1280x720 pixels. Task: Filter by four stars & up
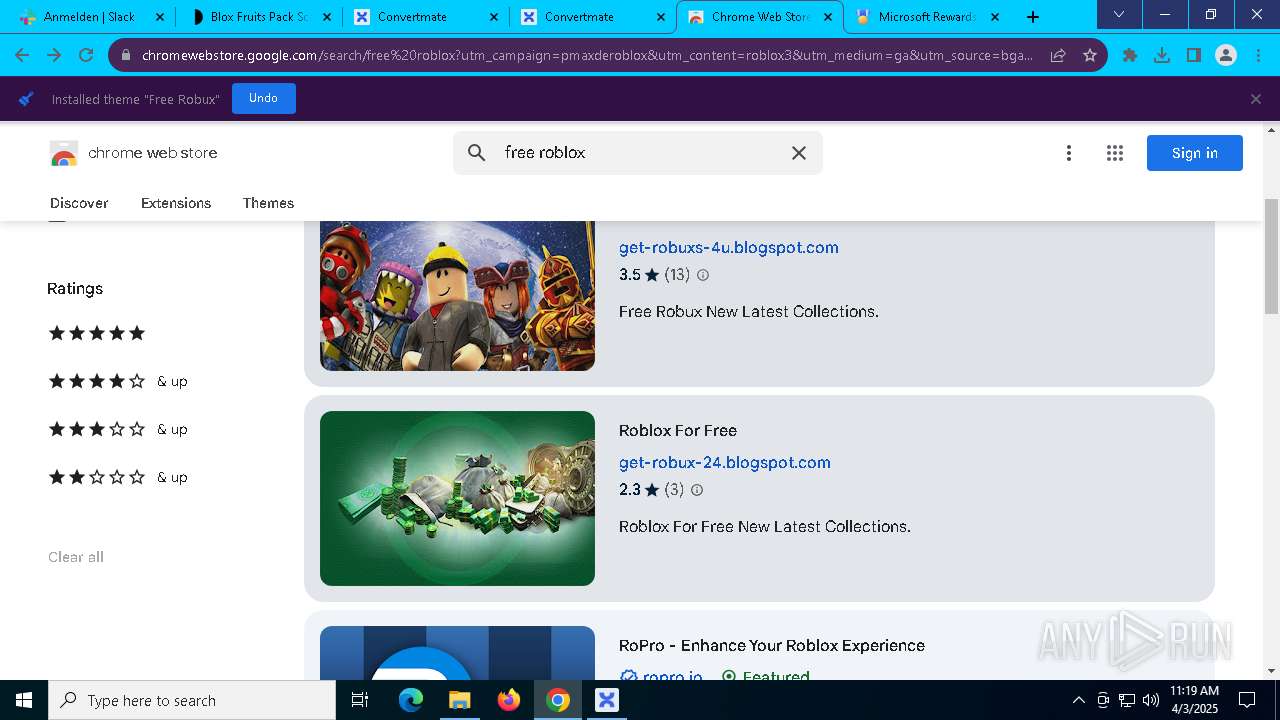[118, 381]
